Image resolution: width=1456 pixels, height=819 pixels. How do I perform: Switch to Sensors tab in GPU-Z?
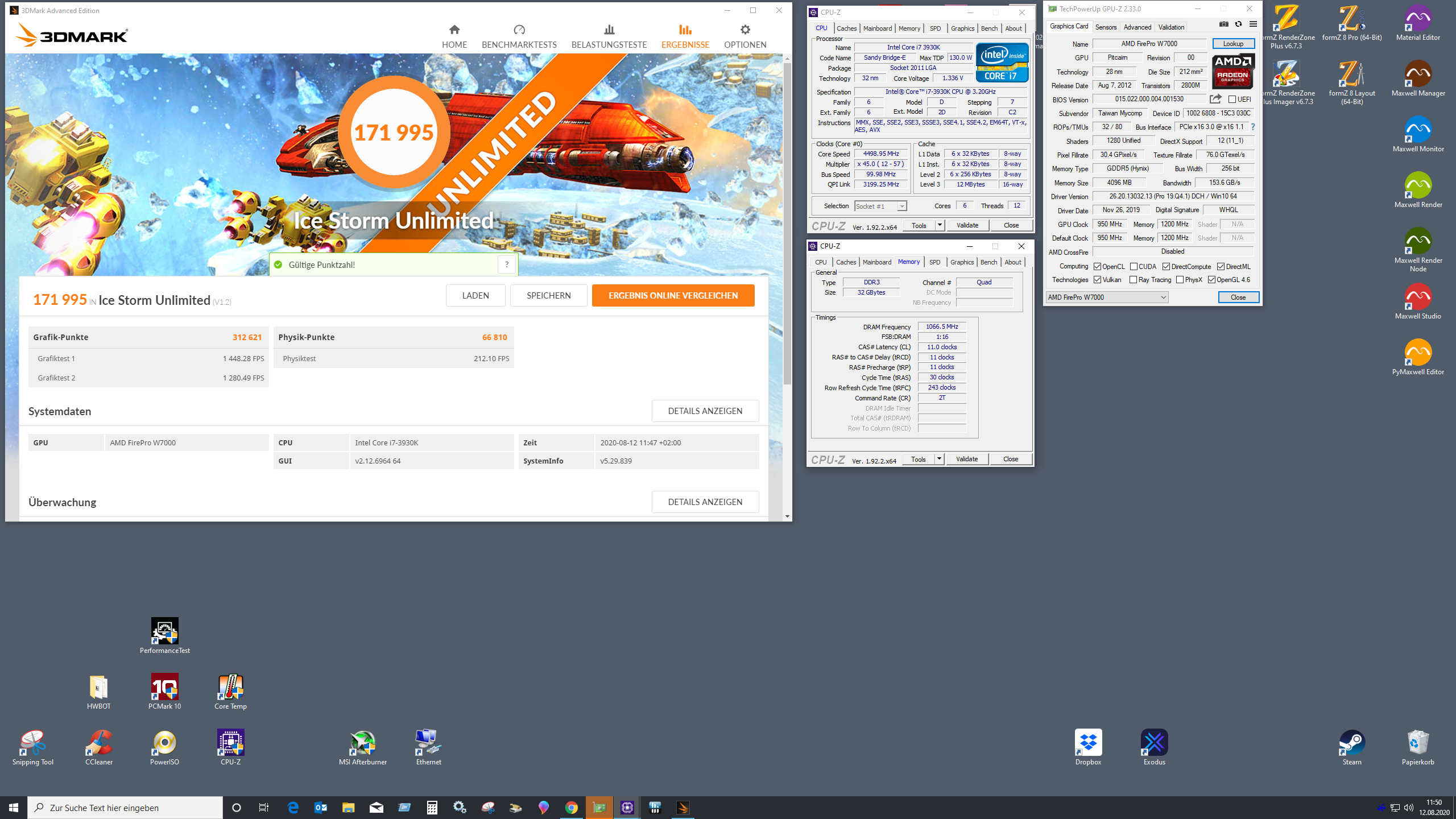point(1106,27)
